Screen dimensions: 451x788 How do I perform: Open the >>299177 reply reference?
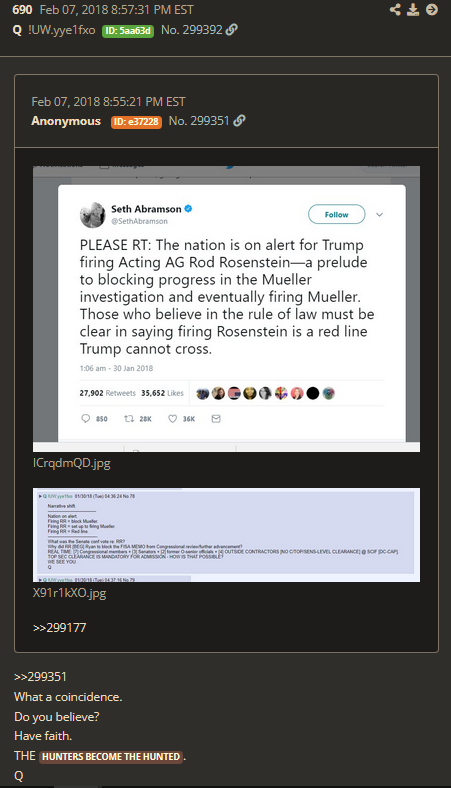pyautogui.click(x=59, y=628)
